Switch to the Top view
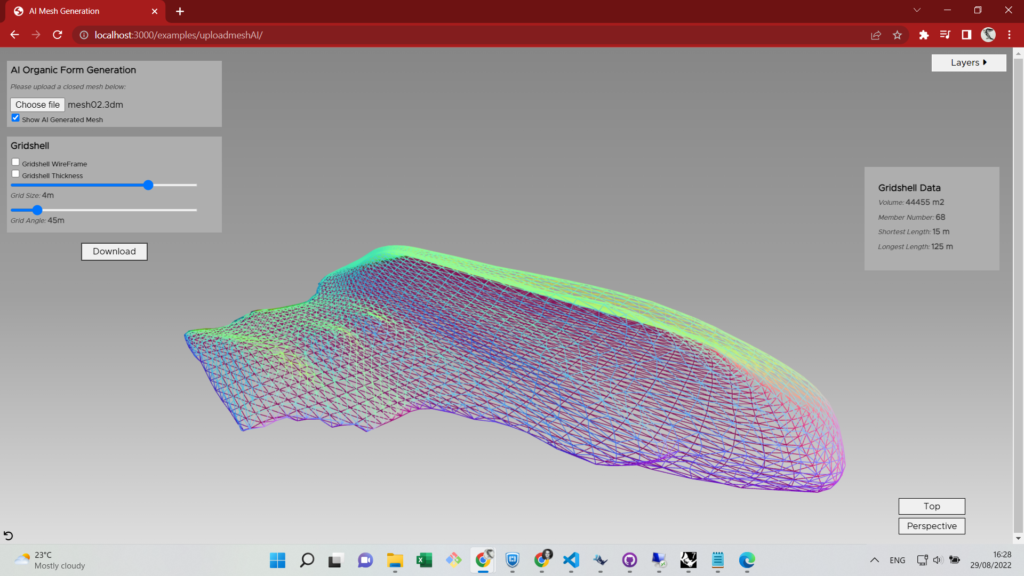Screen dimensions: 1024x576 coord(931,506)
